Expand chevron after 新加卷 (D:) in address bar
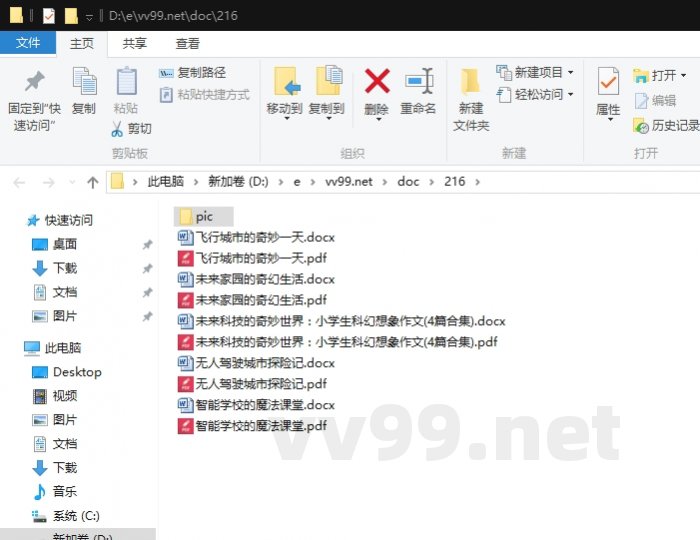This screenshot has width=700, height=540. [x=280, y=182]
